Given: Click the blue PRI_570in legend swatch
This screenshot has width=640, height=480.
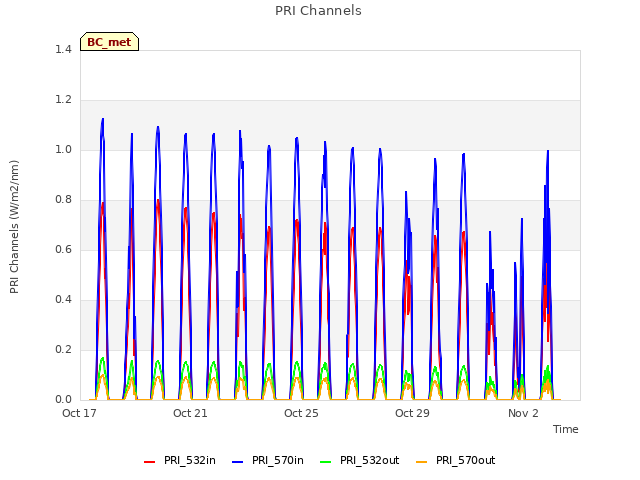Looking at the screenshot, I should (238, 461).
